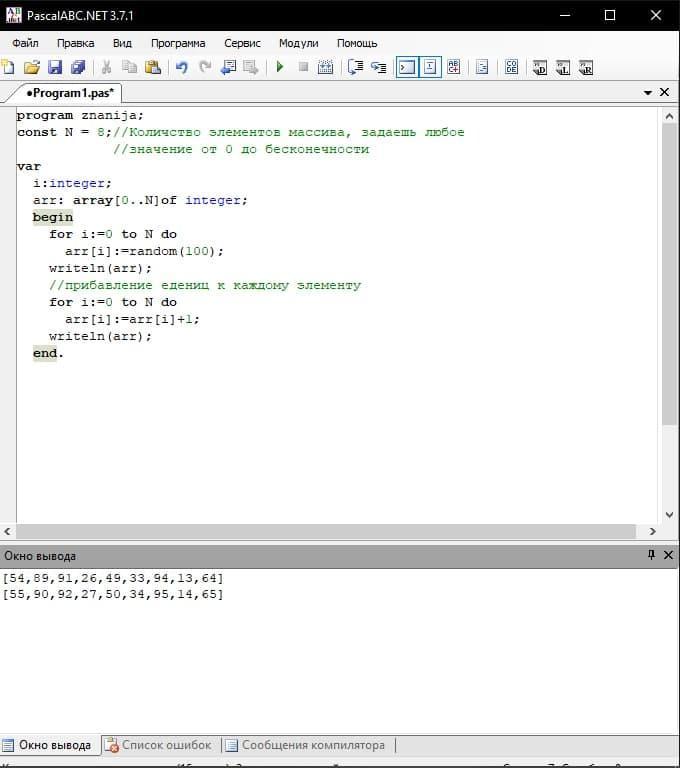Click the editor horizontal scrollbar thumb
This screenshot has width=680, height=768.
pos(326,531)
